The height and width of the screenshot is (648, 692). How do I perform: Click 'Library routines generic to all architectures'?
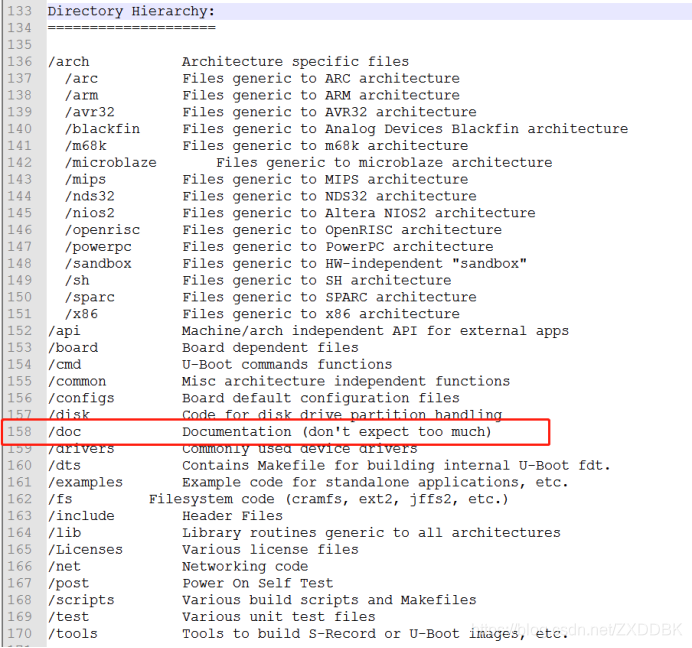click(x=371, y=532)
